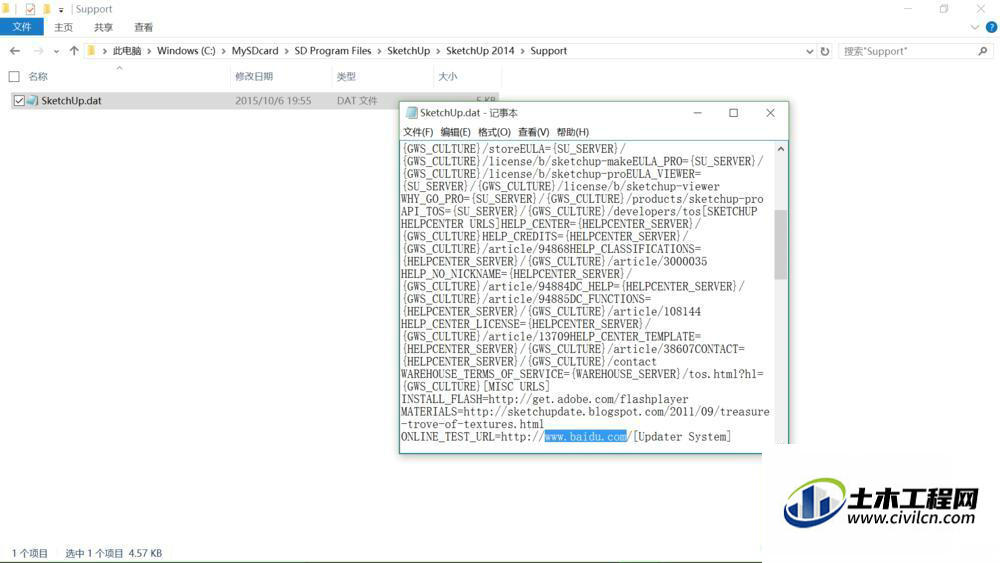
Task: Open Customize Quick Access Toolbar dropdown
Action: click(x=61, y=10)
